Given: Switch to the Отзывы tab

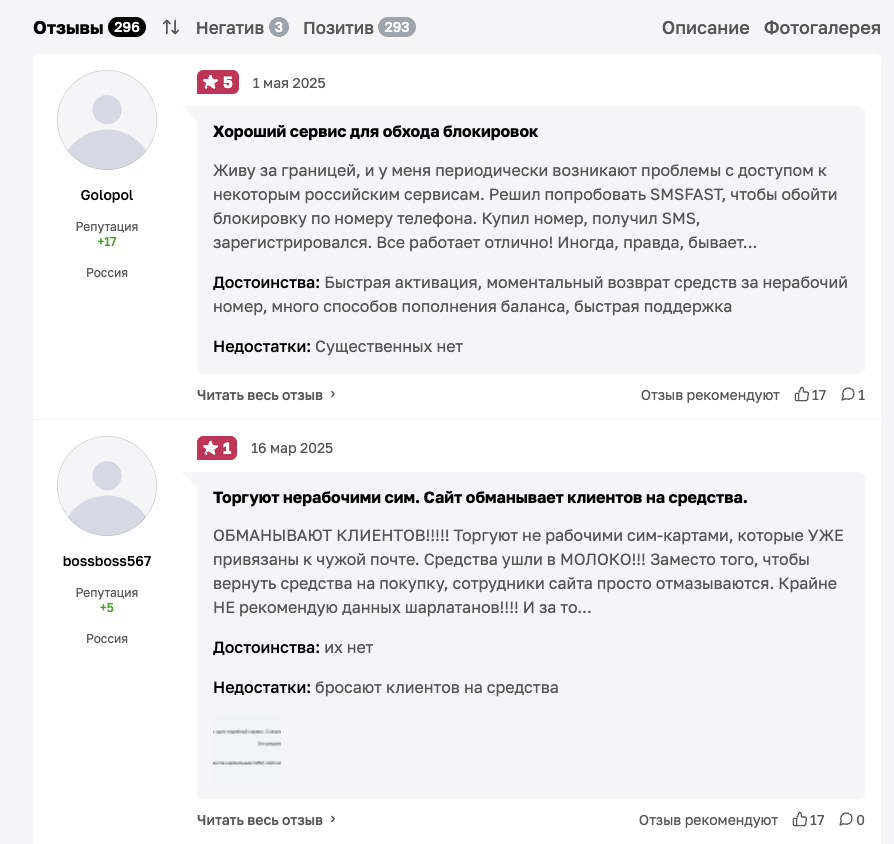Looking at the screenshot, I should coord(68,28).
